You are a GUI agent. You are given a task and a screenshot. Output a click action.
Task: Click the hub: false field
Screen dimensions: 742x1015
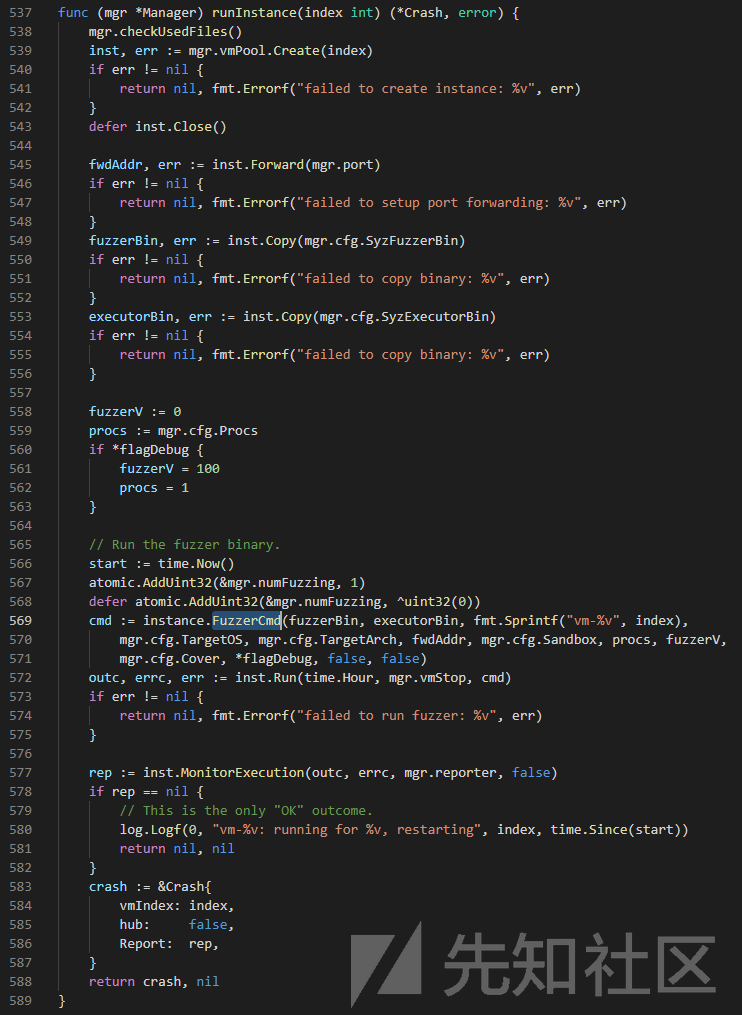pos(177,924)
